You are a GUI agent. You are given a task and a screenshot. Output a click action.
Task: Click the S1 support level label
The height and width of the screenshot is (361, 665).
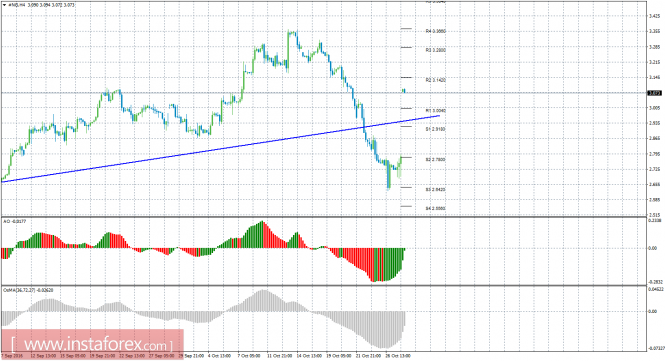[436, 129]
